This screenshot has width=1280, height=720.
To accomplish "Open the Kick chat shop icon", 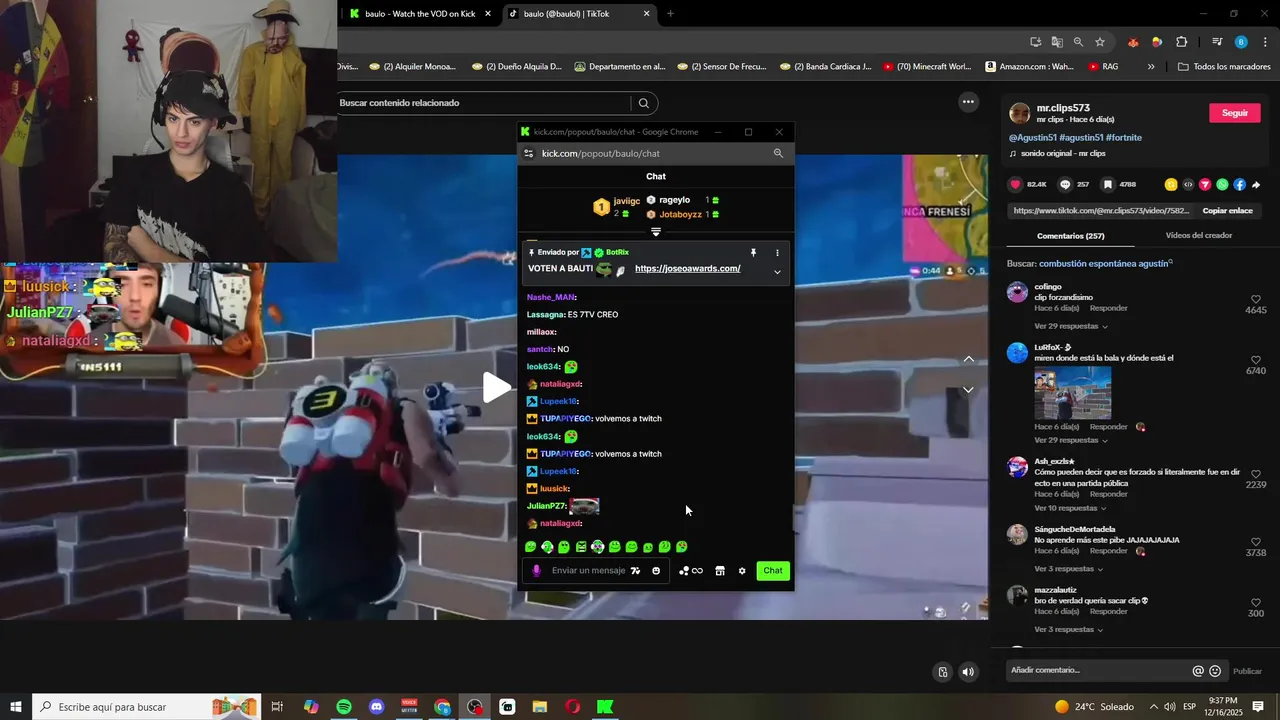I will pyautogui.click(x=719, y=571).
